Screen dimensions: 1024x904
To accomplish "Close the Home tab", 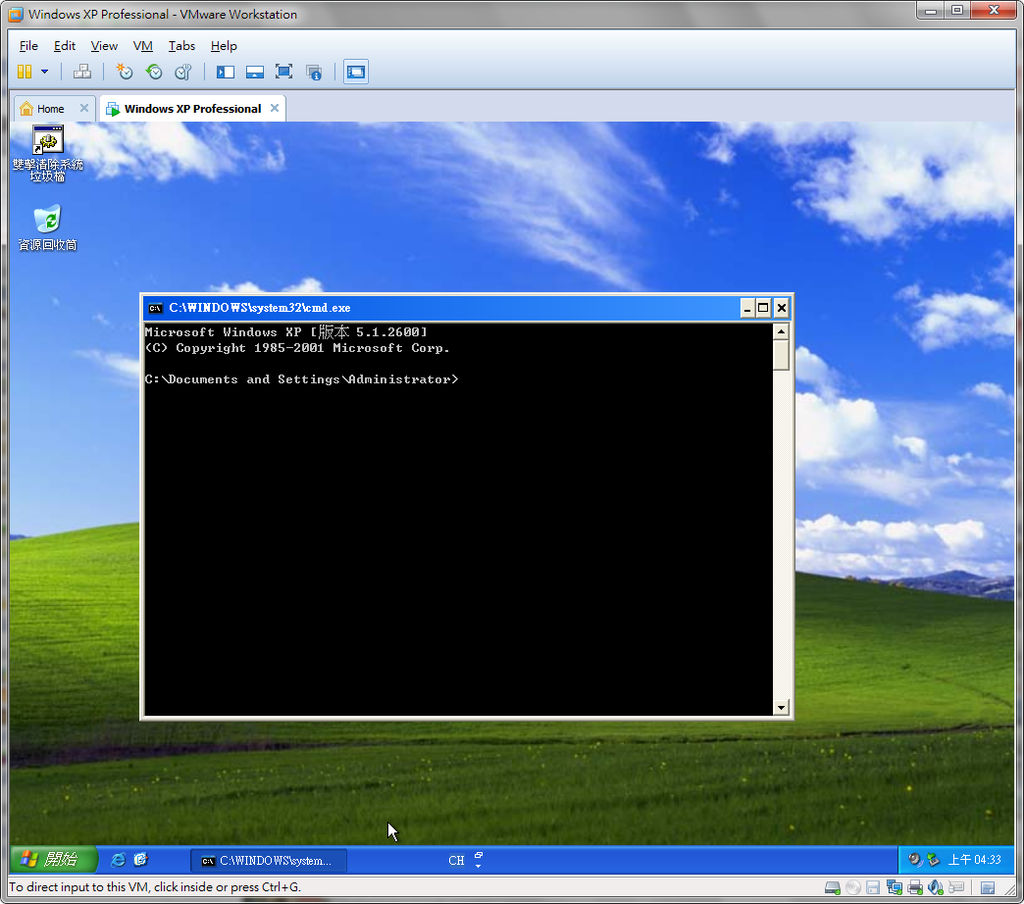I will (x=84, y=108).
